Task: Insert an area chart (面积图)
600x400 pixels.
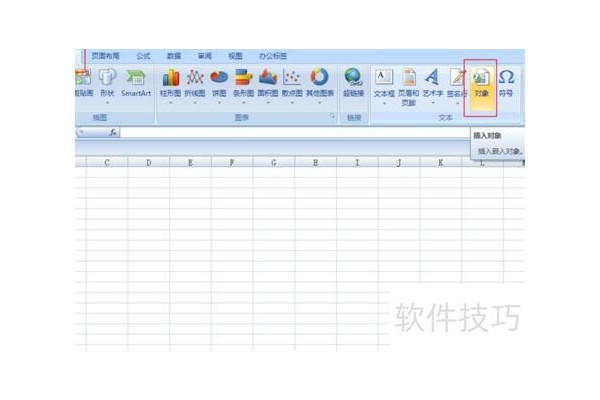Action: click(x=268, y=86)
